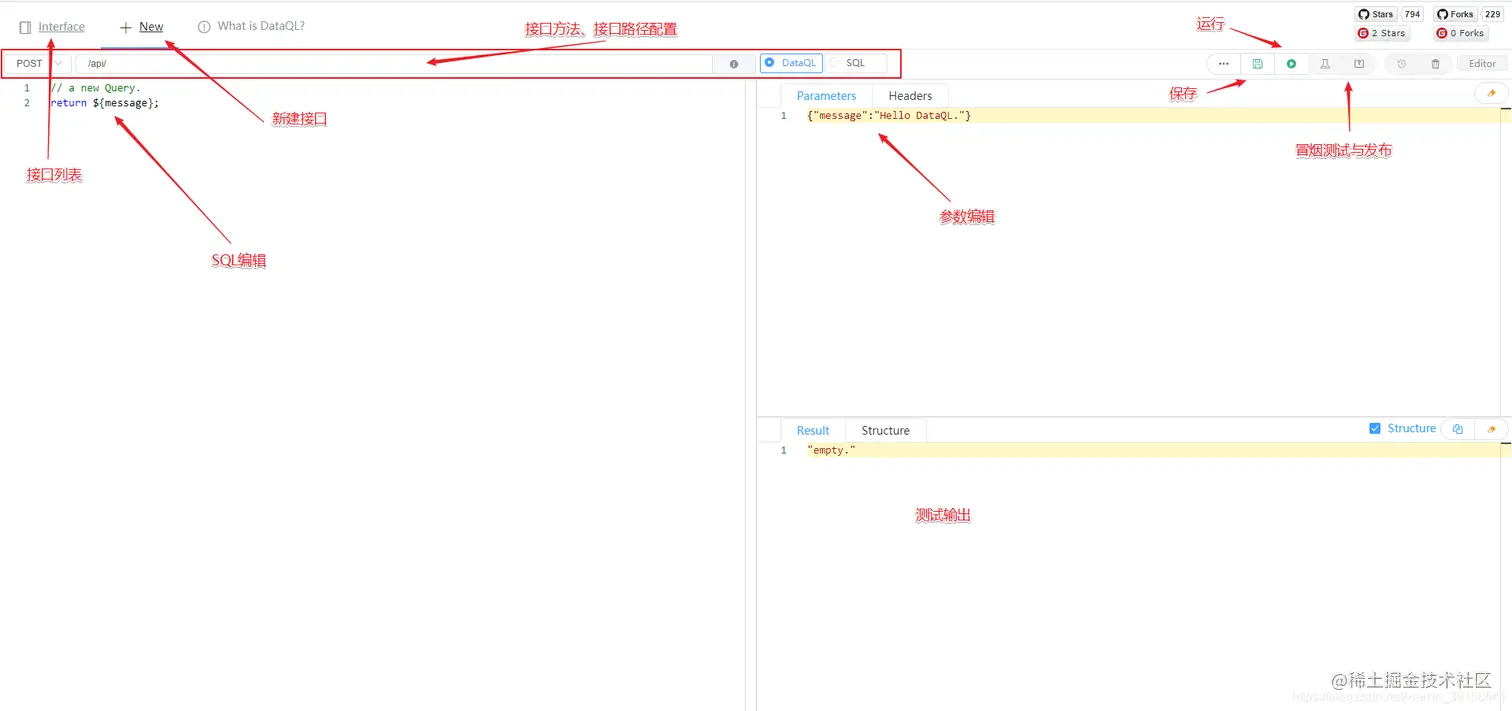Viewport: 1512px width, 711px height.
Task: Click the 794 star count
Action: [x=1411, y=14]
